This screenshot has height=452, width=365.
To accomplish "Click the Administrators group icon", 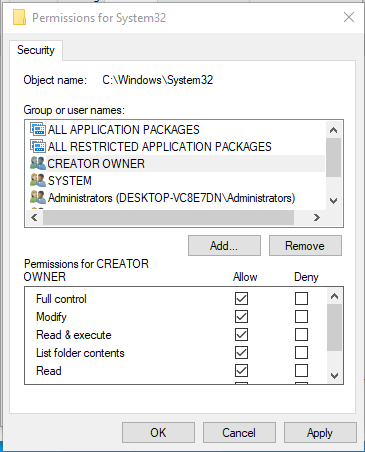I will pyautogui.click(x=38, y=197).
